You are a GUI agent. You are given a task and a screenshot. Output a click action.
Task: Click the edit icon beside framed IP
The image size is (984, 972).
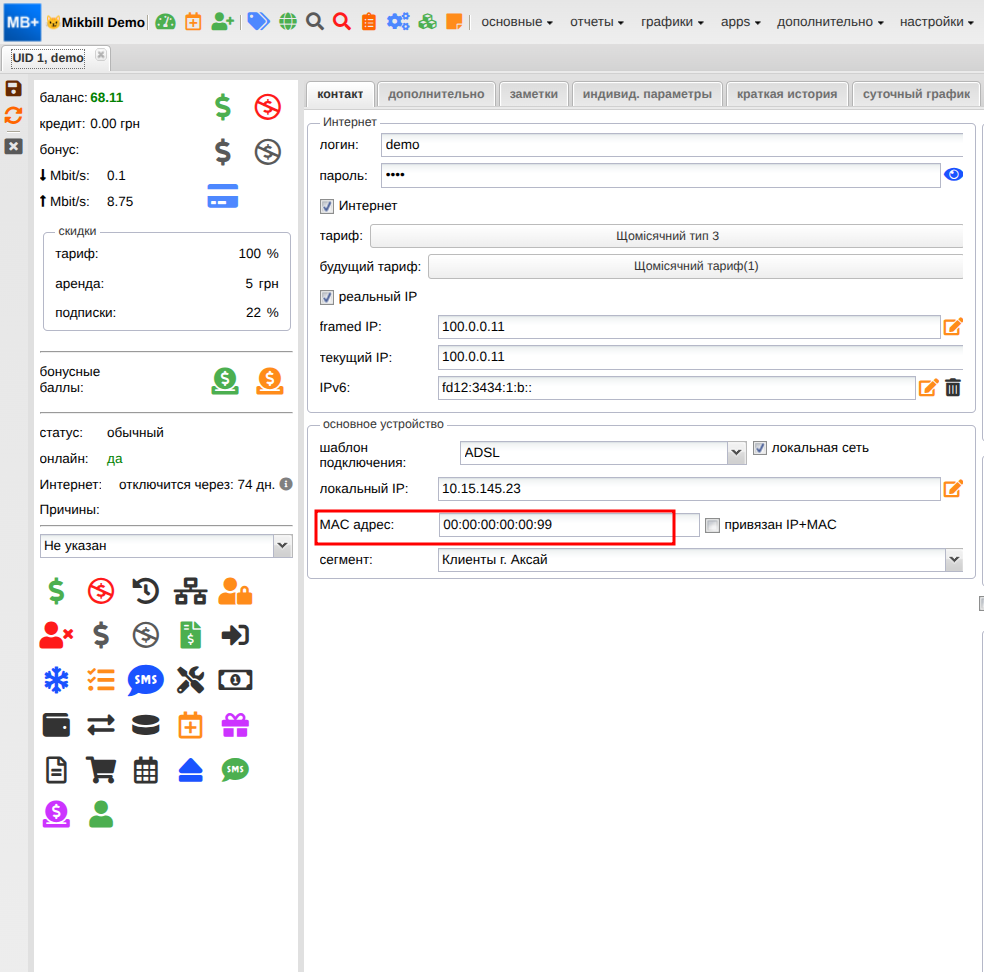coord(953,326)
